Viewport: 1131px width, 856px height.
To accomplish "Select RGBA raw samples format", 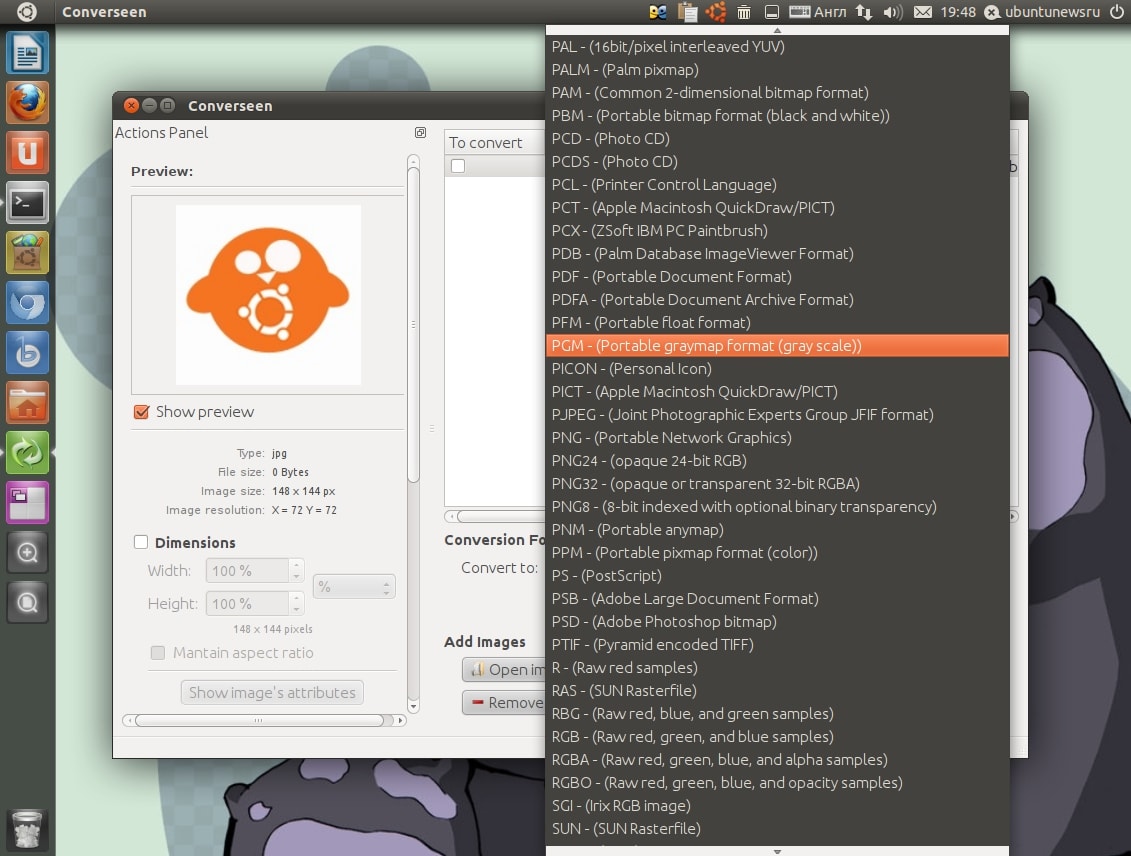I will (777, 759).
